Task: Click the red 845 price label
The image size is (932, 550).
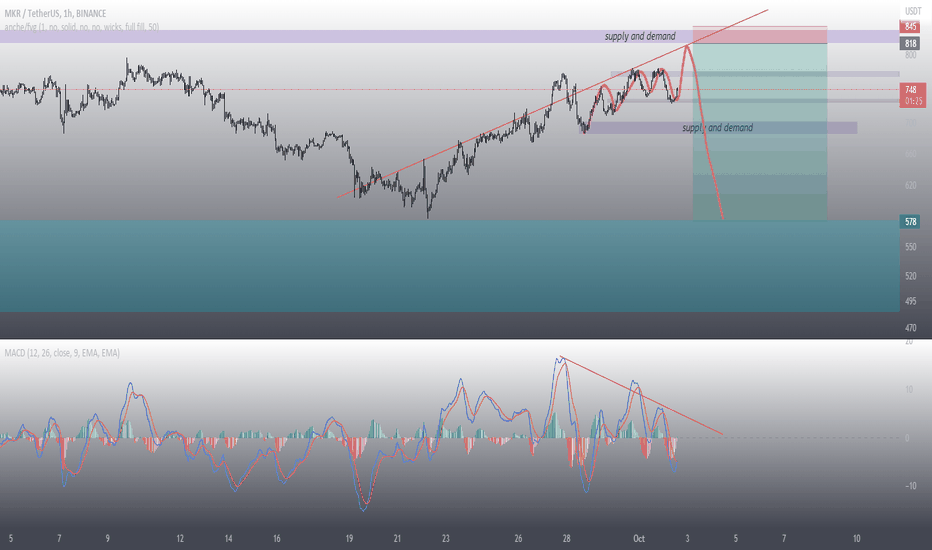Action: 911,26
